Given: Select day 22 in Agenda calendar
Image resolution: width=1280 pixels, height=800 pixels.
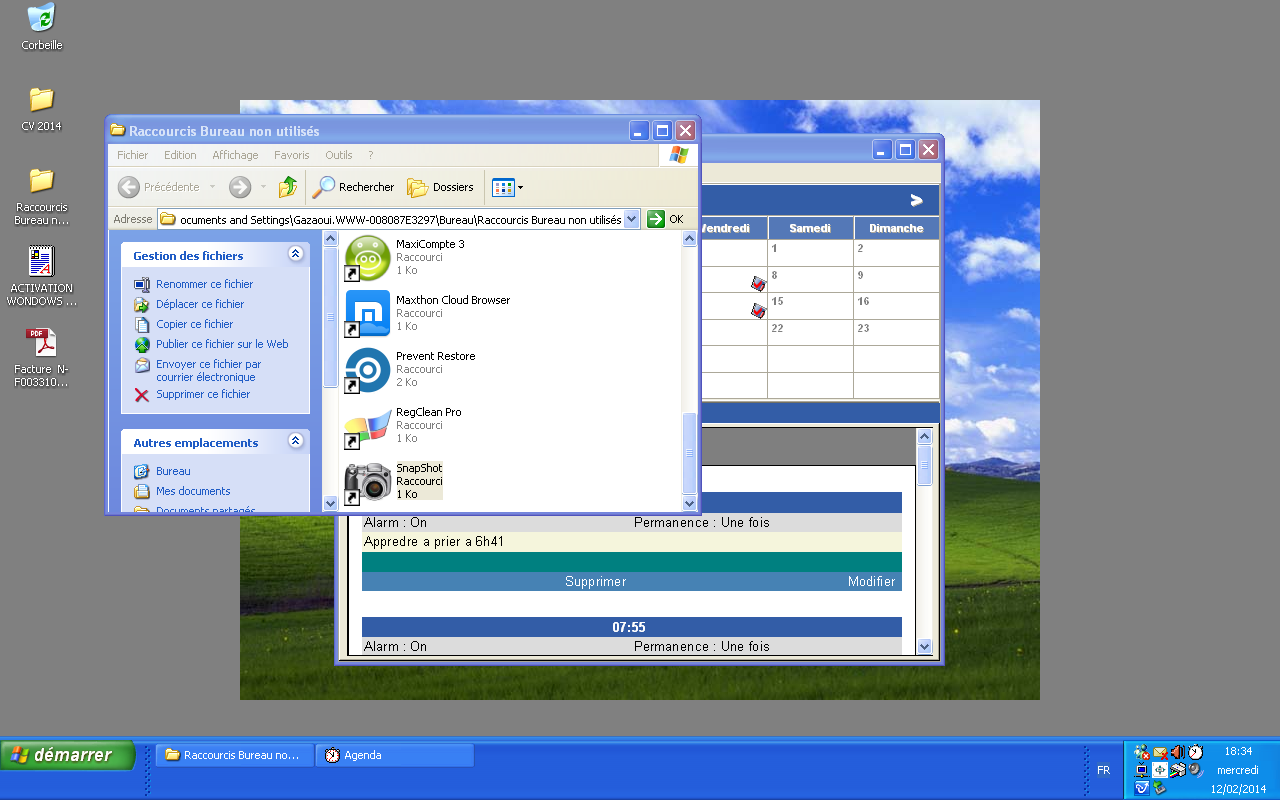Looking at the screenshot, I should click(810, 332).
